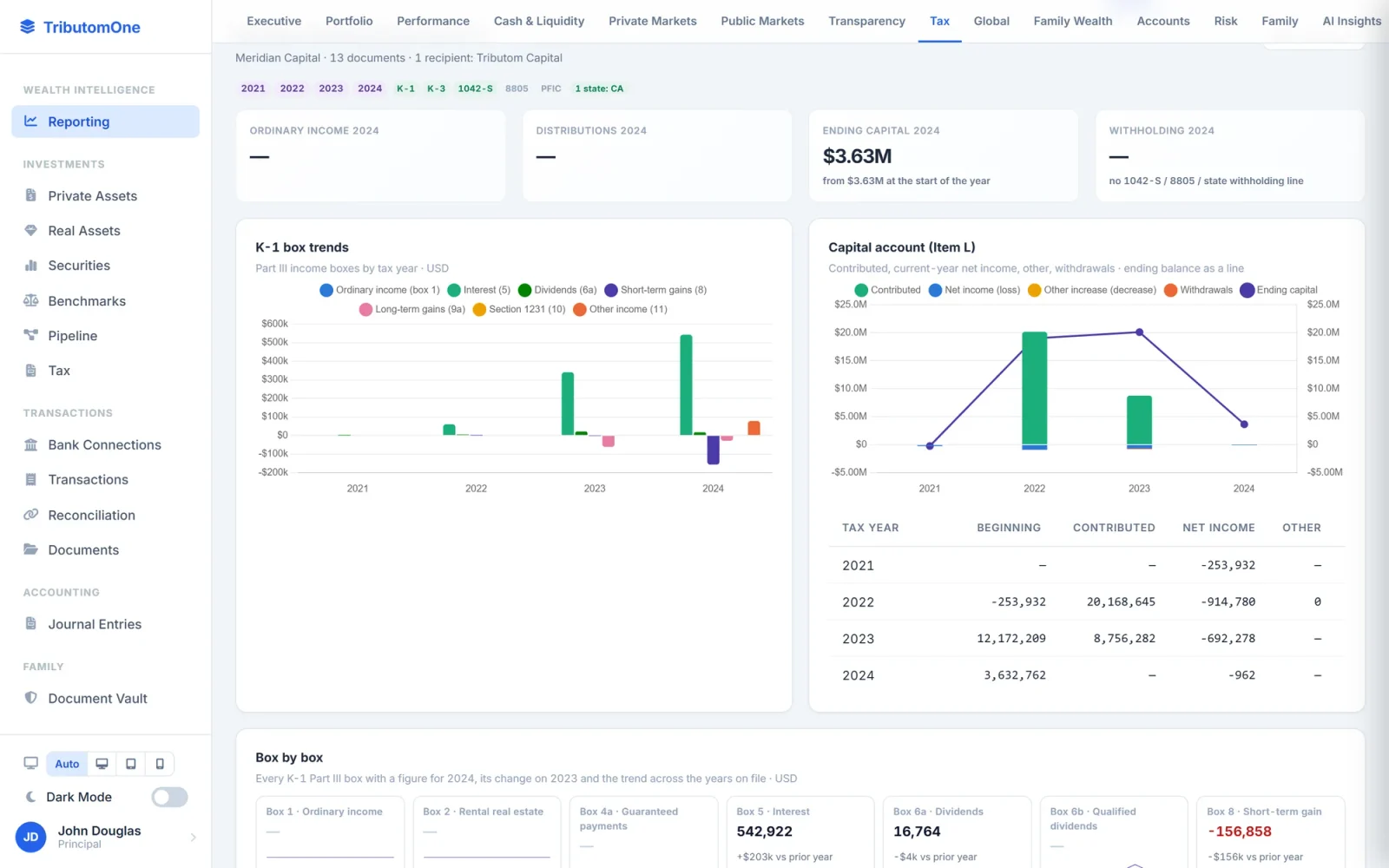This screenshot has width=1389, height=868.
Task: Click the Long-term gains (9a) pink swatch
Action: tap(365, 309)
